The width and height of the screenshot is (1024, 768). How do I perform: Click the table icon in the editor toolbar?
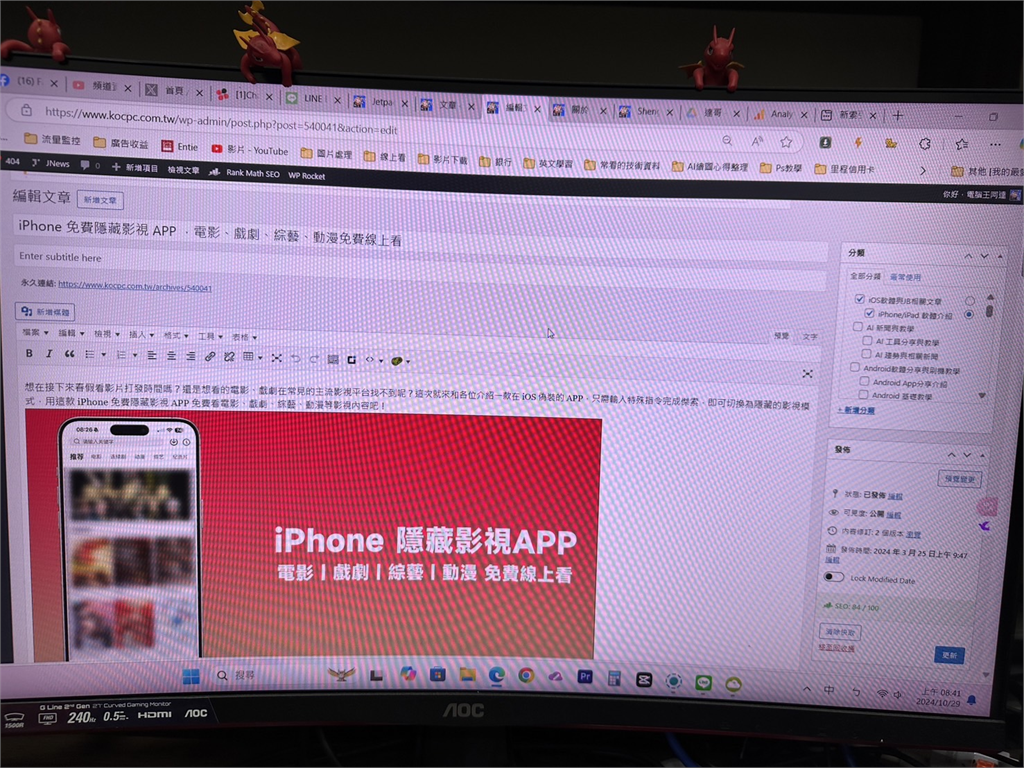[x=248, y=357]
